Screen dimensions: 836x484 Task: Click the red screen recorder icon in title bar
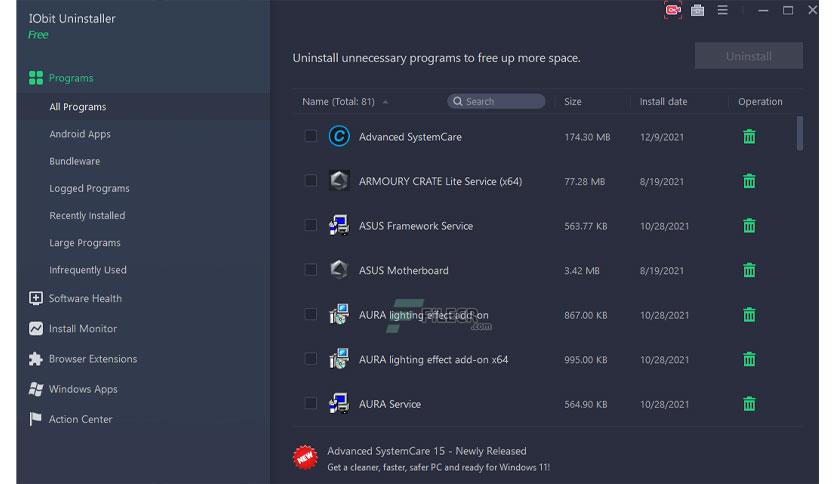click(x=673, y=10)
